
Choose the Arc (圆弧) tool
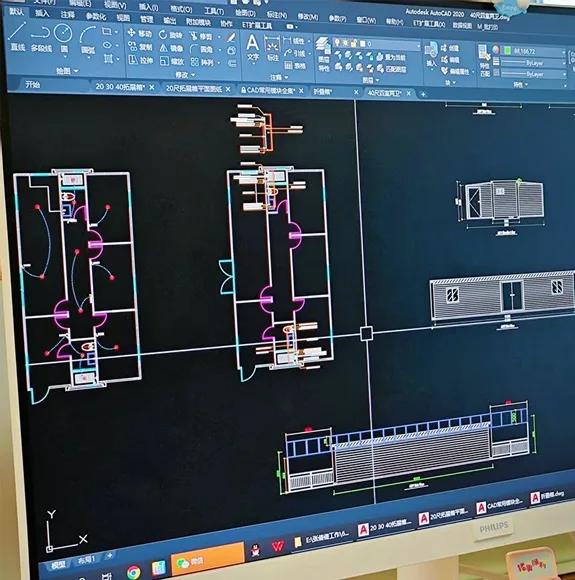88,40
